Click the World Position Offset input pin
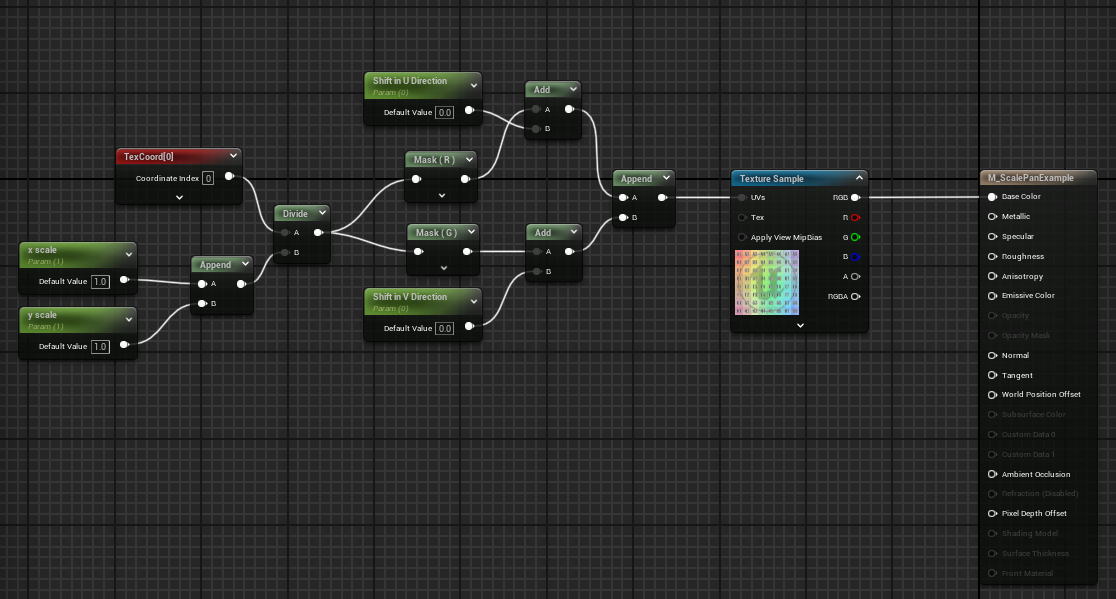This screenshot has width=1116, height=599. (992, 395)
